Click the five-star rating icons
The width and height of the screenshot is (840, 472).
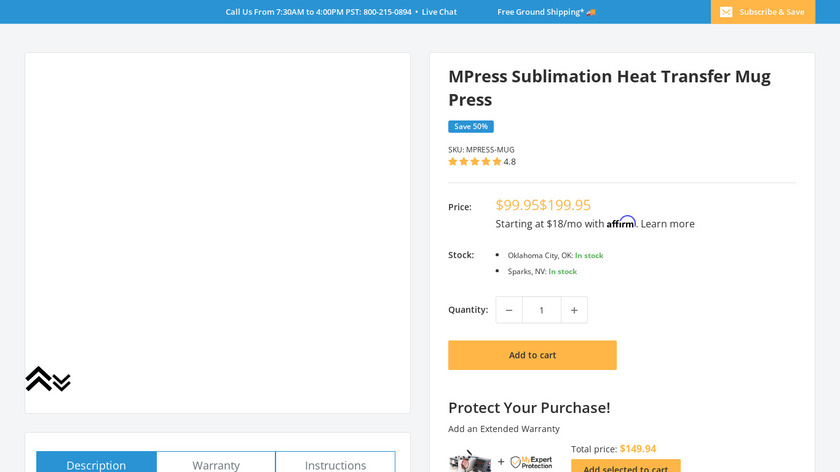click(x=475, y=162)
